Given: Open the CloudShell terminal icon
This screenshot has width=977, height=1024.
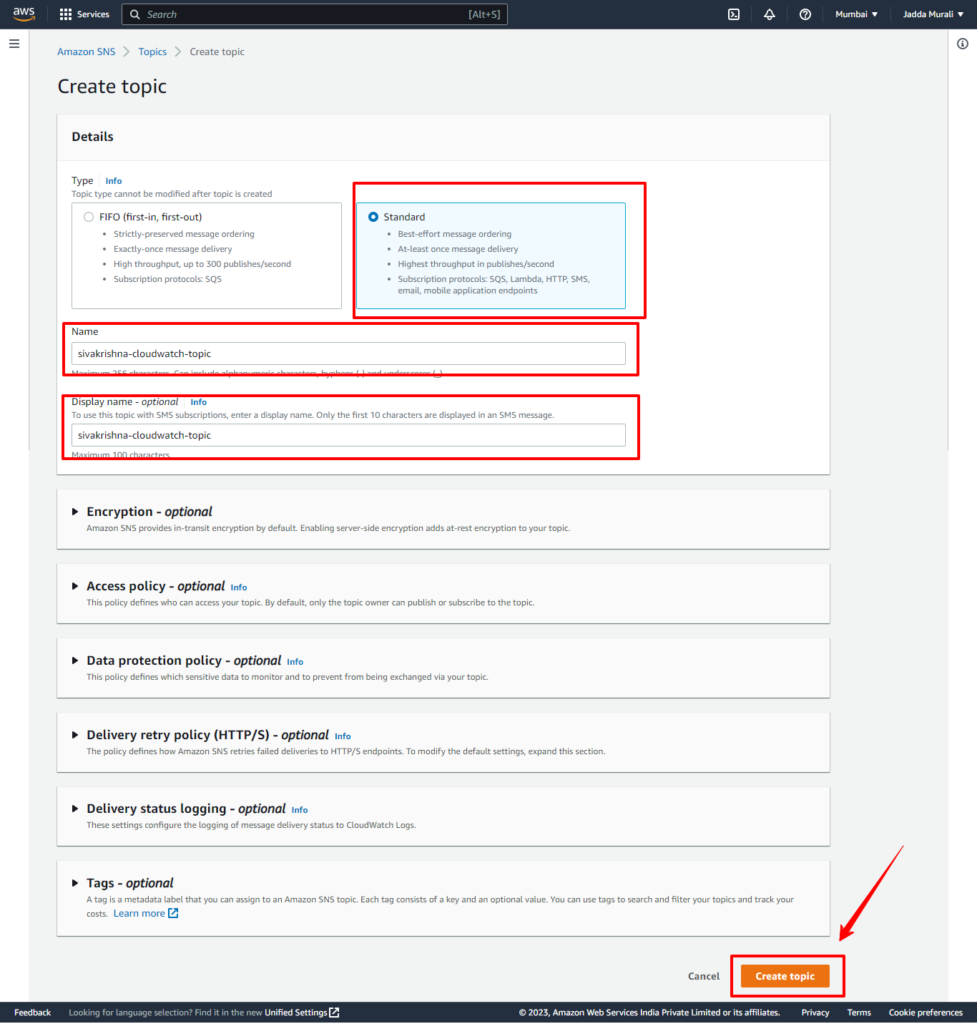Looking at the screenshot, I should [734, 14].
